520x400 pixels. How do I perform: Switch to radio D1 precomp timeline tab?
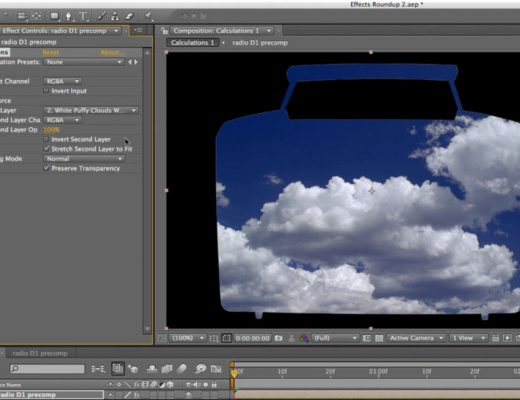[x=40, y=353]
